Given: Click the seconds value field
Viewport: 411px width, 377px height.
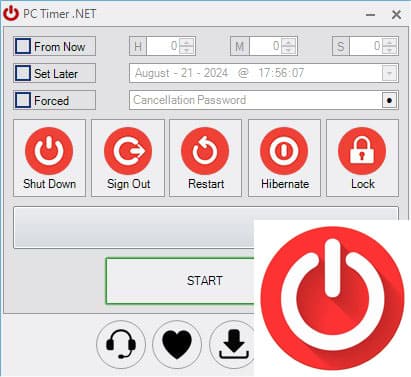Looking at the screenshot, I should (366, 46).
